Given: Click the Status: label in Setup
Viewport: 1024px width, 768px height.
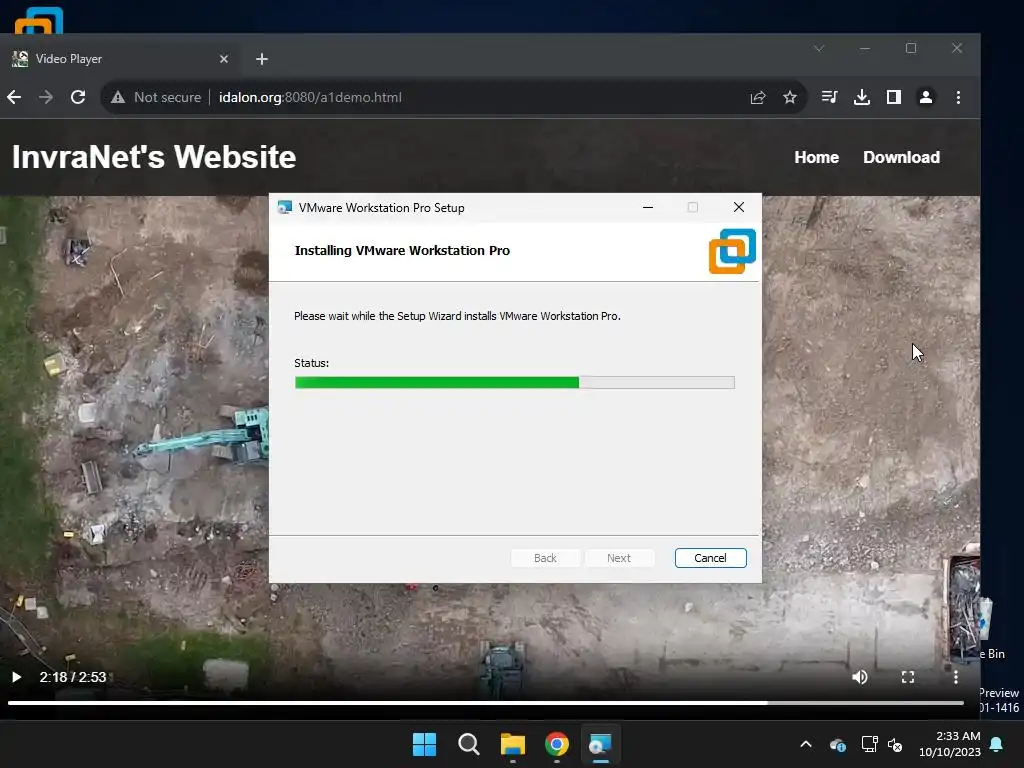Looking at the screenshot, I should [312, 363].
